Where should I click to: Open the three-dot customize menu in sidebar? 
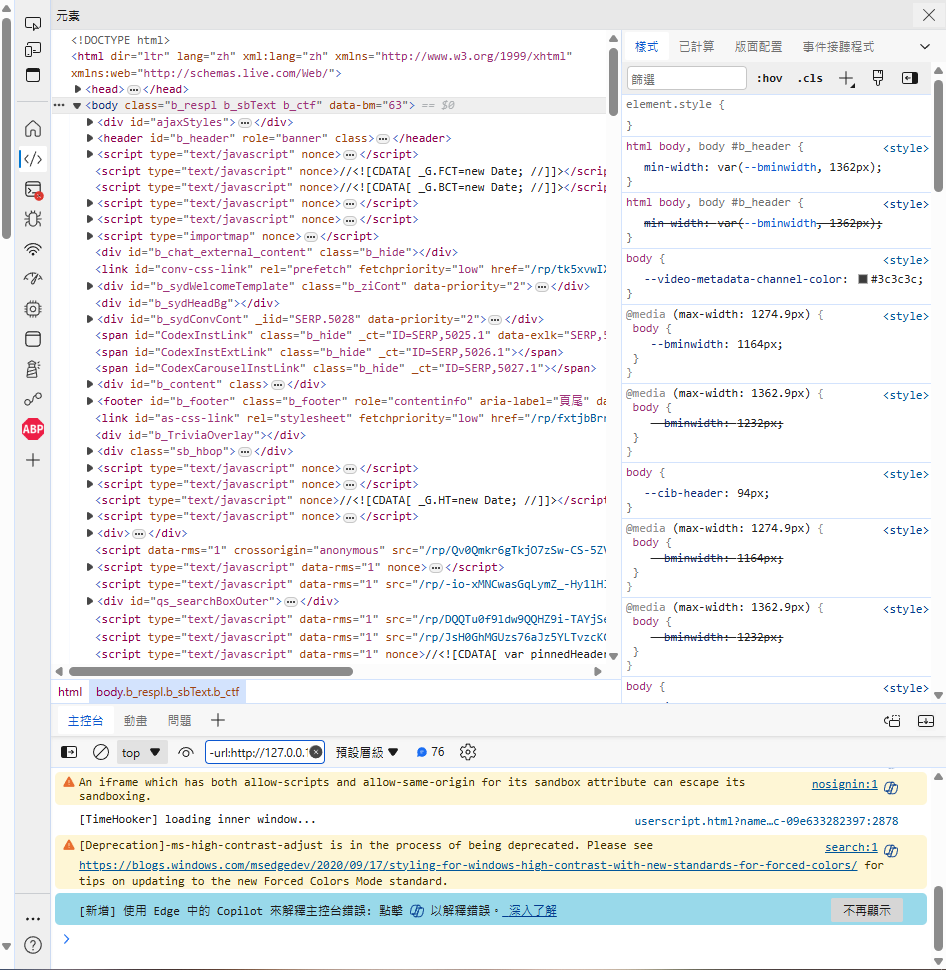pyautogui.click(x=33, y=919)
